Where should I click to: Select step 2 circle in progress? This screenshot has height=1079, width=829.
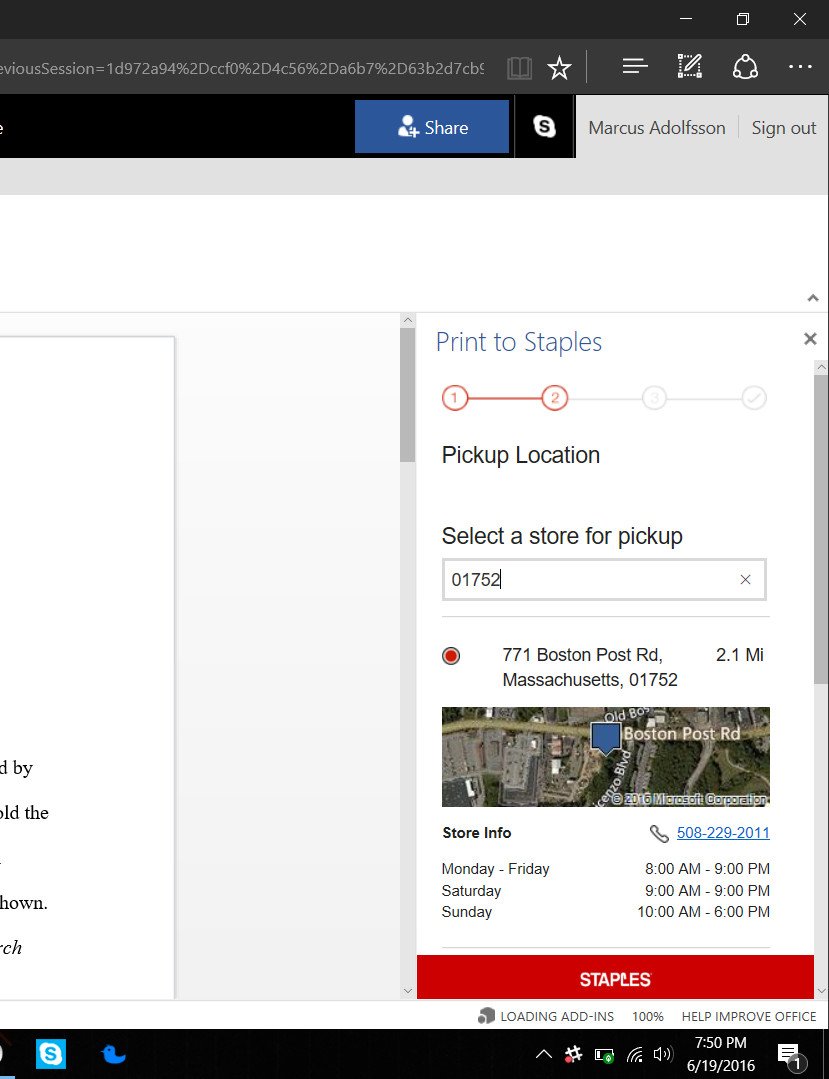coord(555,398)
